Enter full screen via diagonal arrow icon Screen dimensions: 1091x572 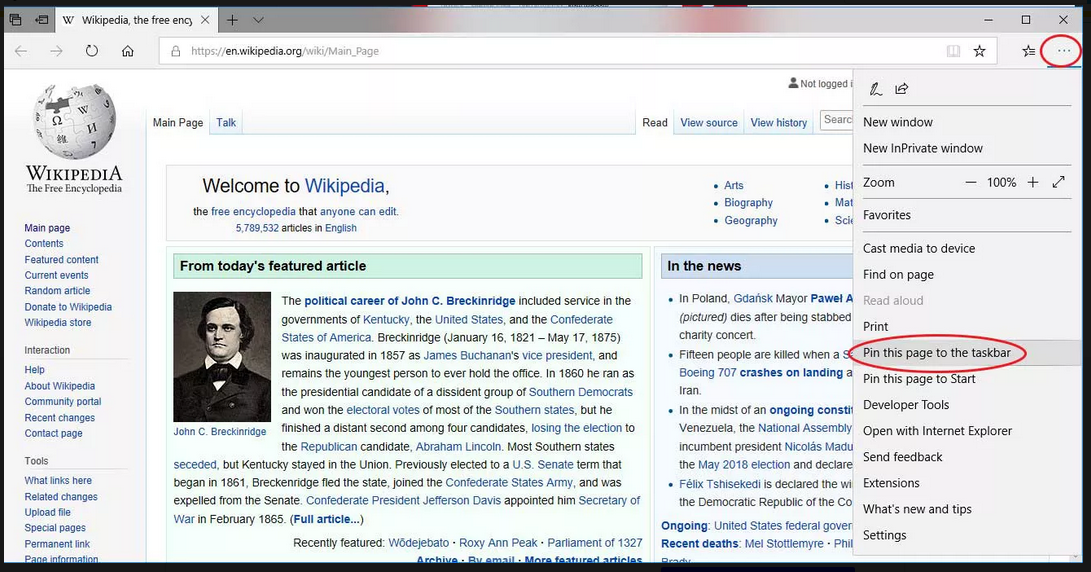(x=1058, y=182)
